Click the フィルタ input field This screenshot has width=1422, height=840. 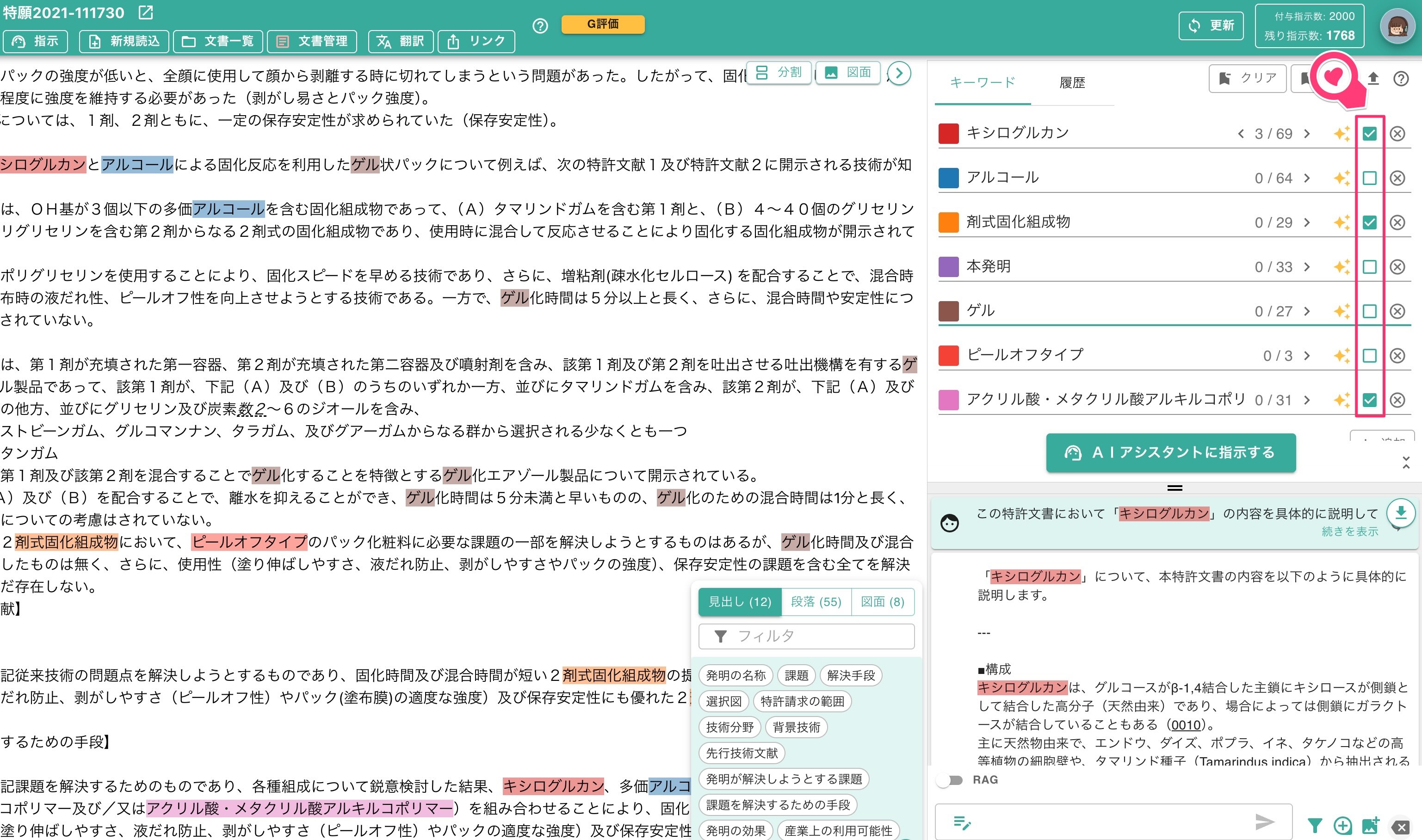coord(807,636)
